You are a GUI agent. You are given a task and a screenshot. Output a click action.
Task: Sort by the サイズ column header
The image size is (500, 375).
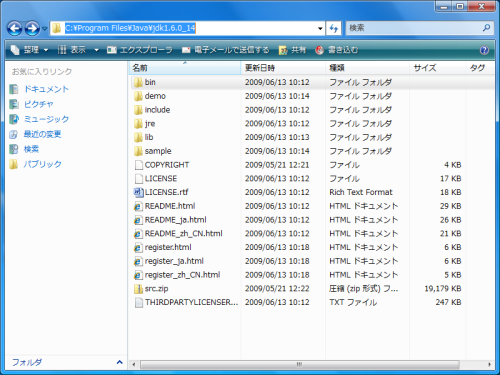coord(438,68)
